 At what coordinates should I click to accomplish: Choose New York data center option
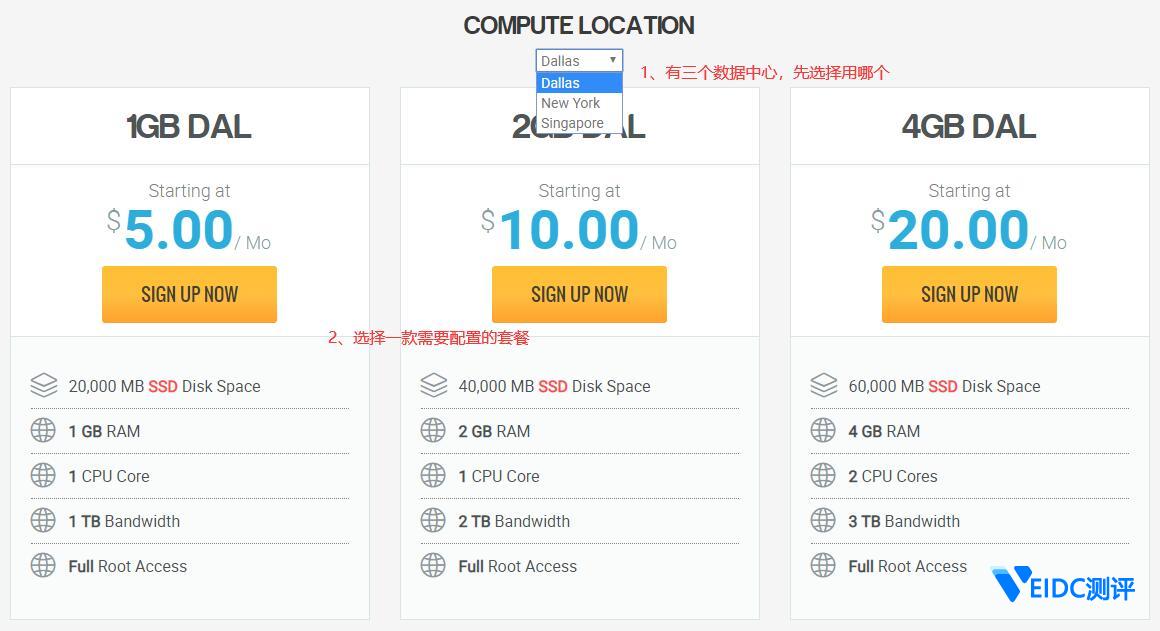[x=571, y=103]
